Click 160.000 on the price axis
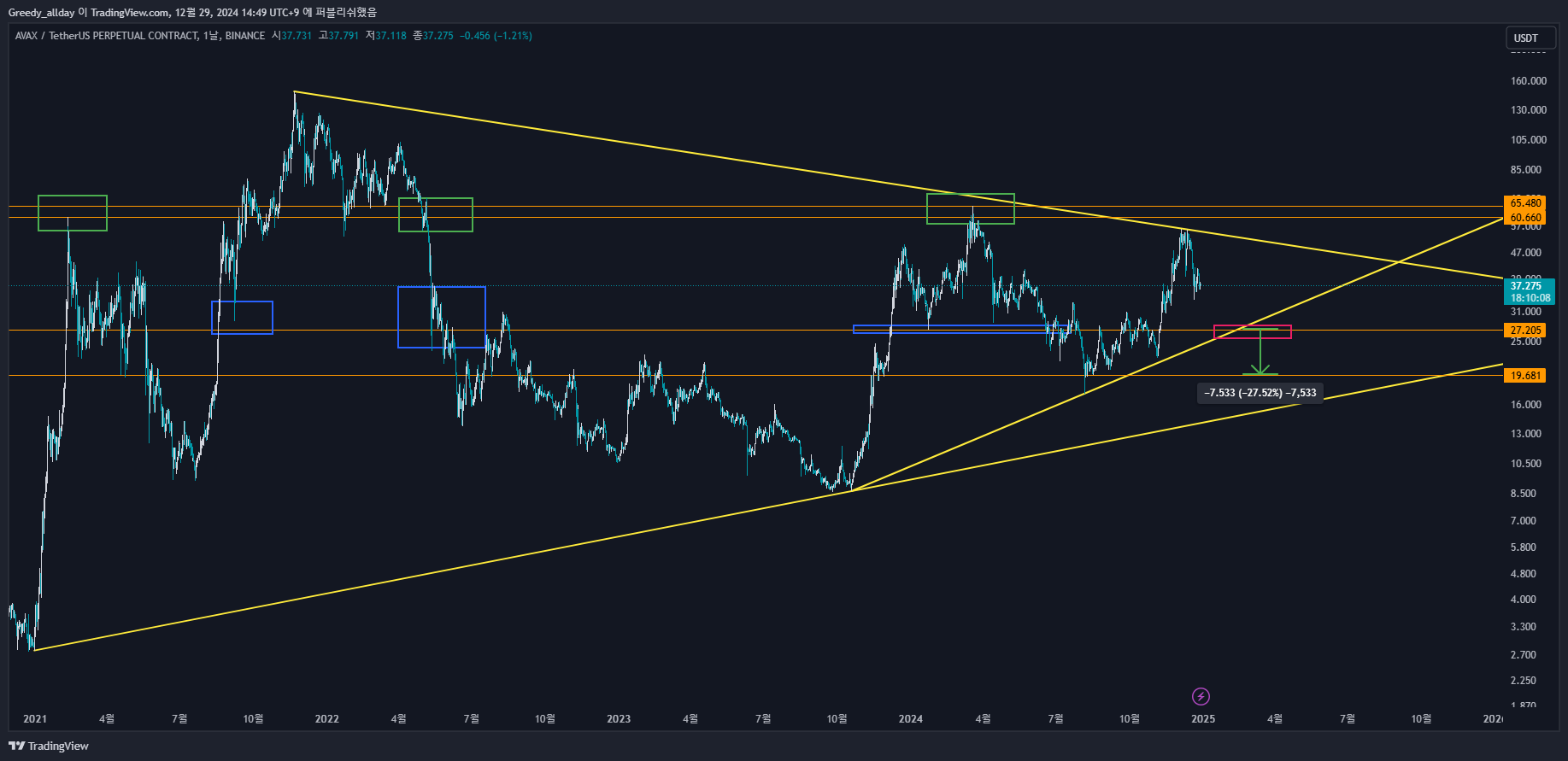1568x761 pixels. tap(1529, 81)
